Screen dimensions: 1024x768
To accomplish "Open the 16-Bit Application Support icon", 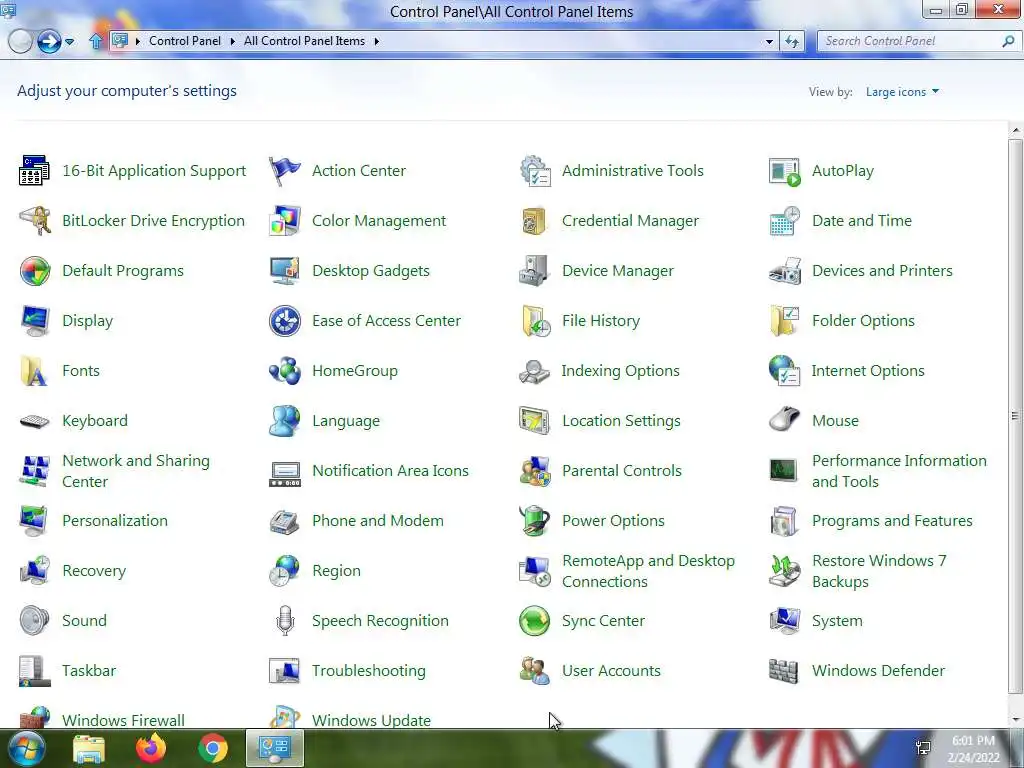I will 35,171.
